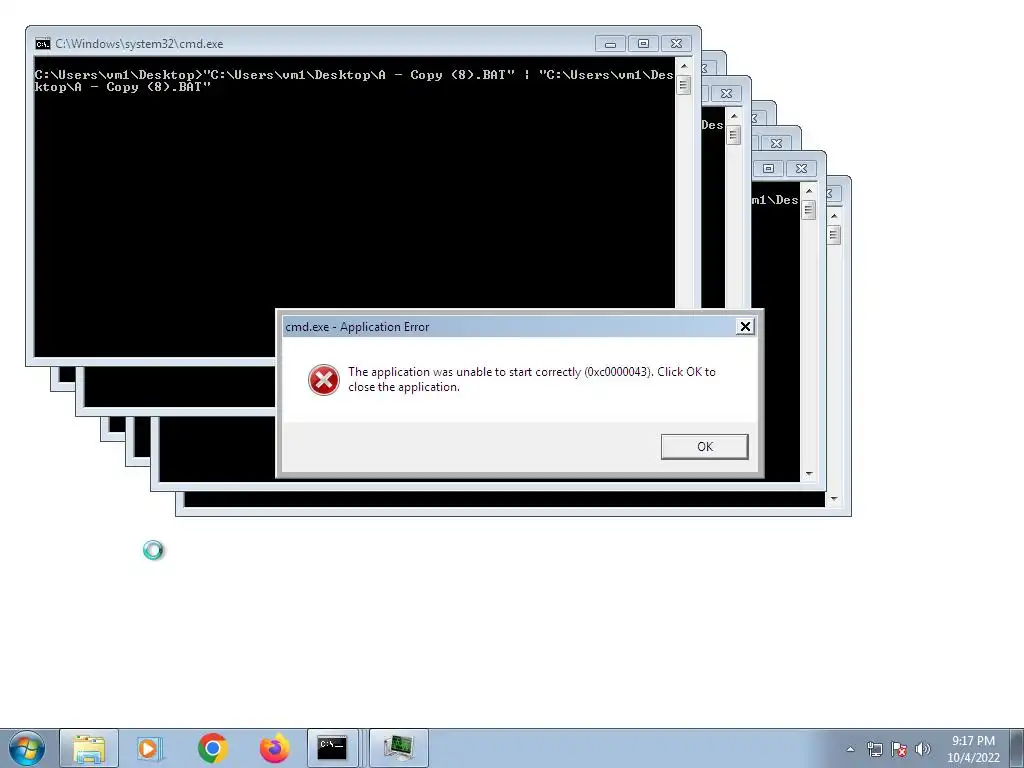This screenshot has width=1024, height=768.
Task: Close the background cmd window showing only 'Des'
Action: (x=726, y=93)
